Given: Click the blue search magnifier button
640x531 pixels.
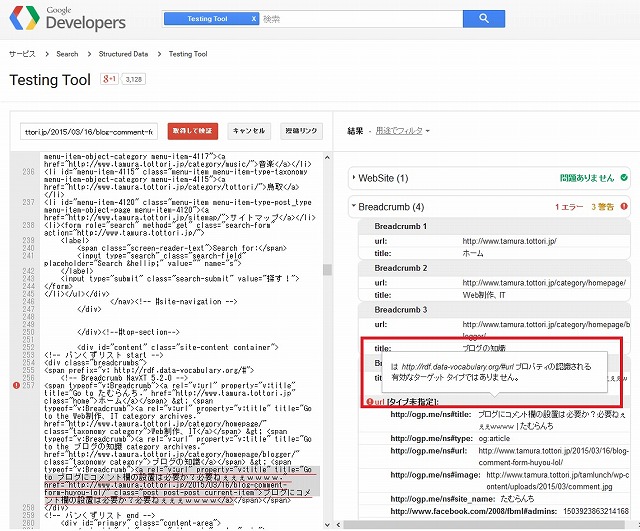Looking at the screenshot, I should point(484,19).
